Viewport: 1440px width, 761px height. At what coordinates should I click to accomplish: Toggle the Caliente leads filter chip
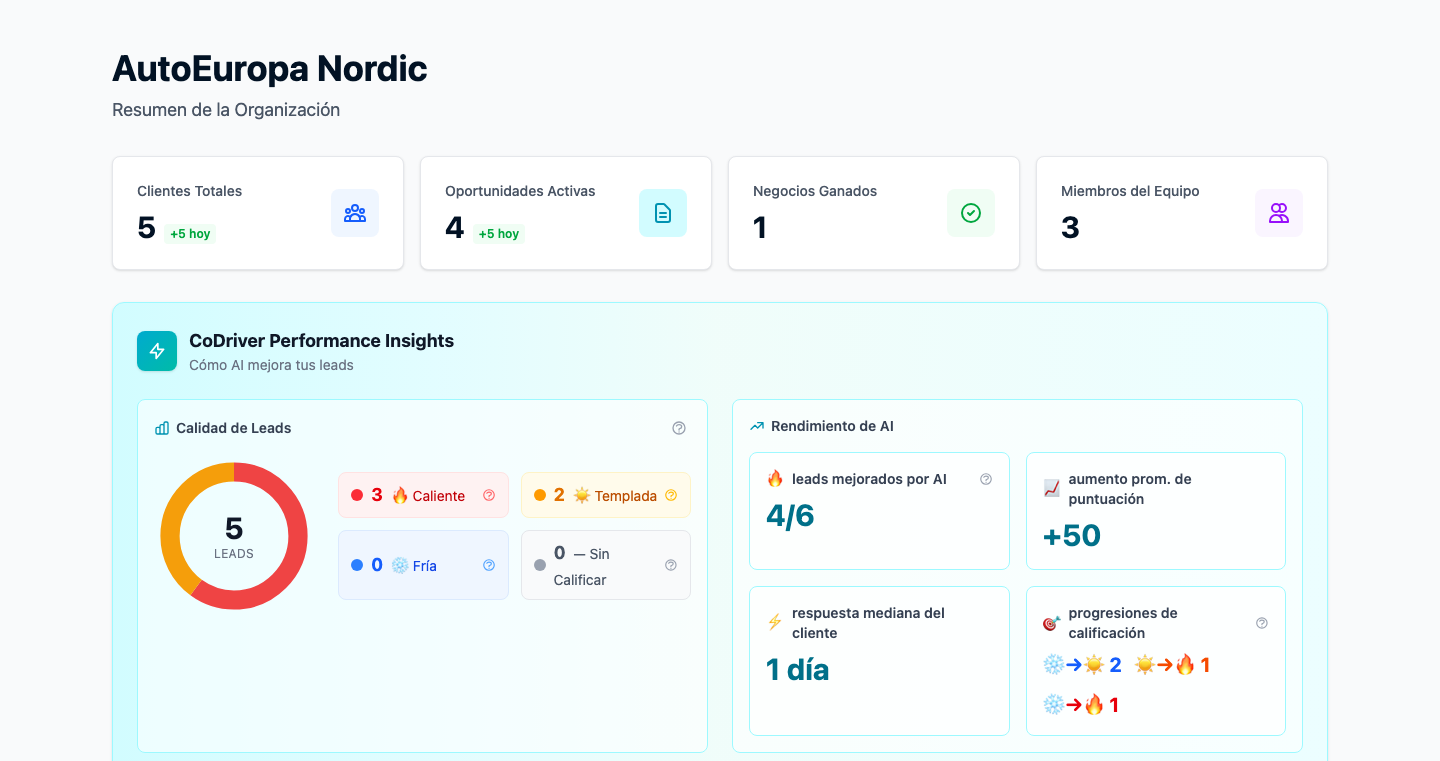pyautogui.click(x=423, y=494)
